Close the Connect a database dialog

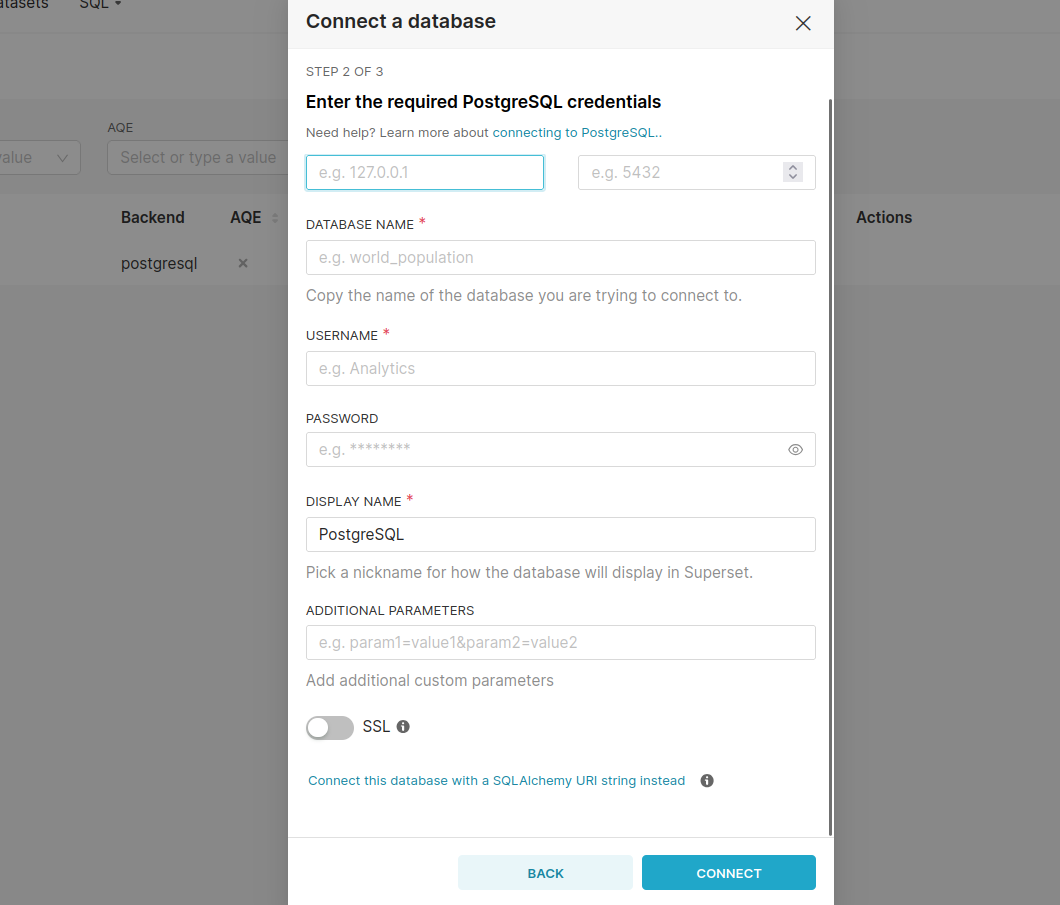pyautogui.click(x=803, y=23)
